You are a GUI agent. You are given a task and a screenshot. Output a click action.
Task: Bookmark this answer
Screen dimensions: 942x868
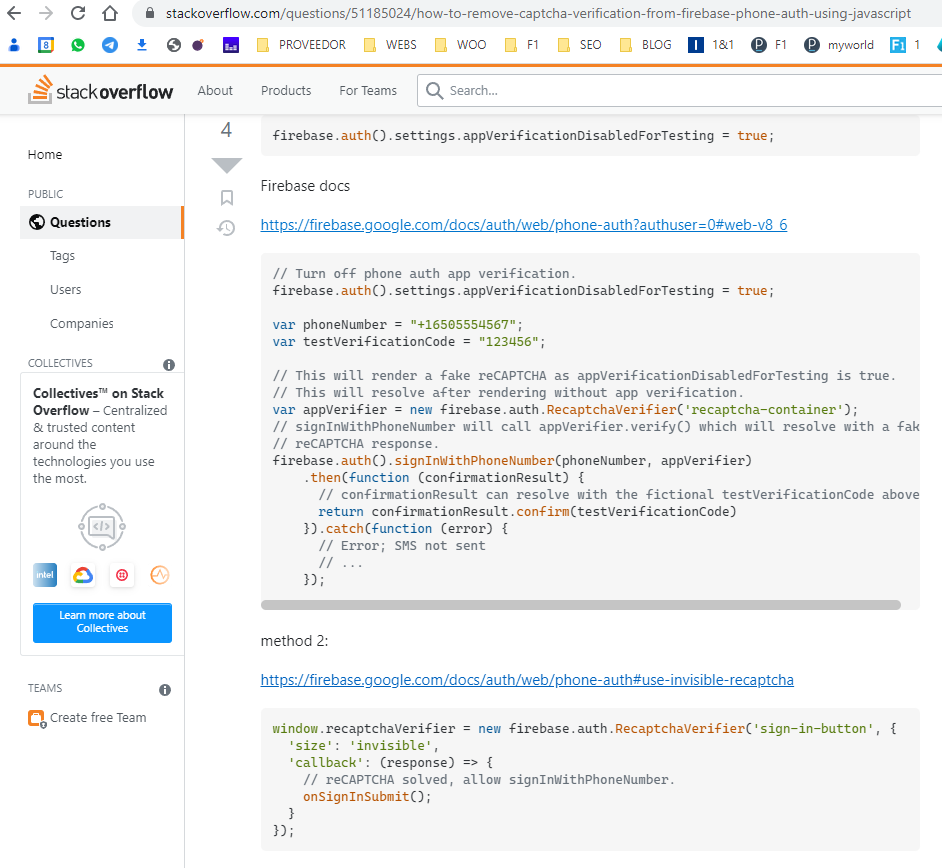(x=226, y=198)
